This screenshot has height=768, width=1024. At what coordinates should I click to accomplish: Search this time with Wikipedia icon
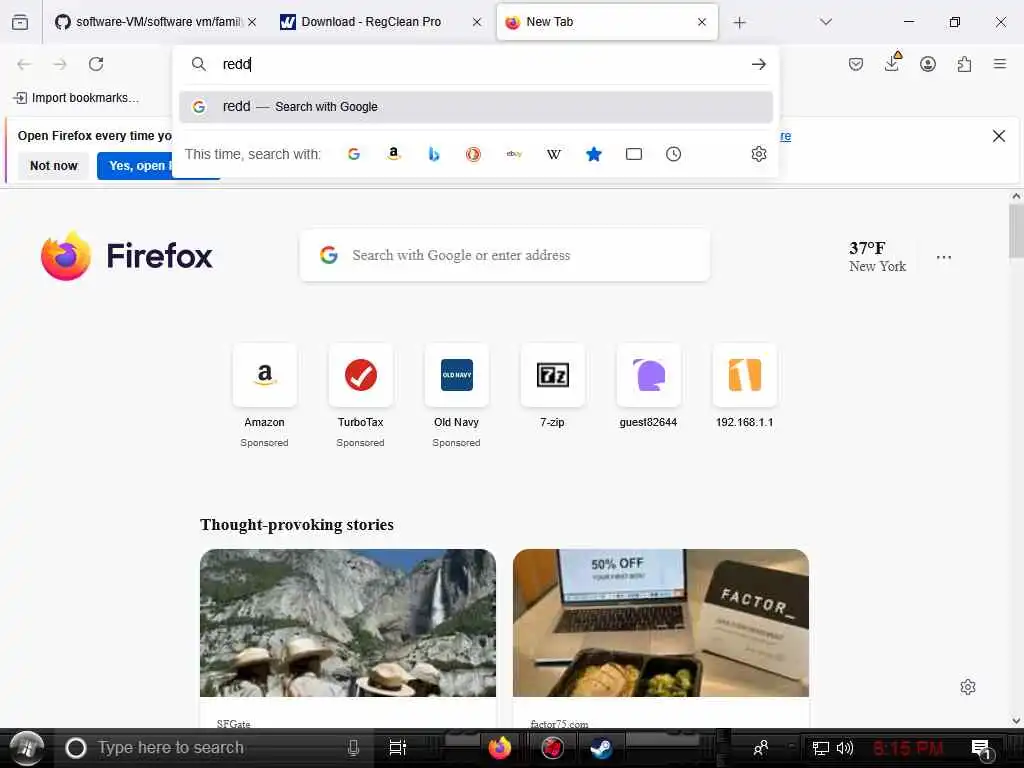coord(554,154)
